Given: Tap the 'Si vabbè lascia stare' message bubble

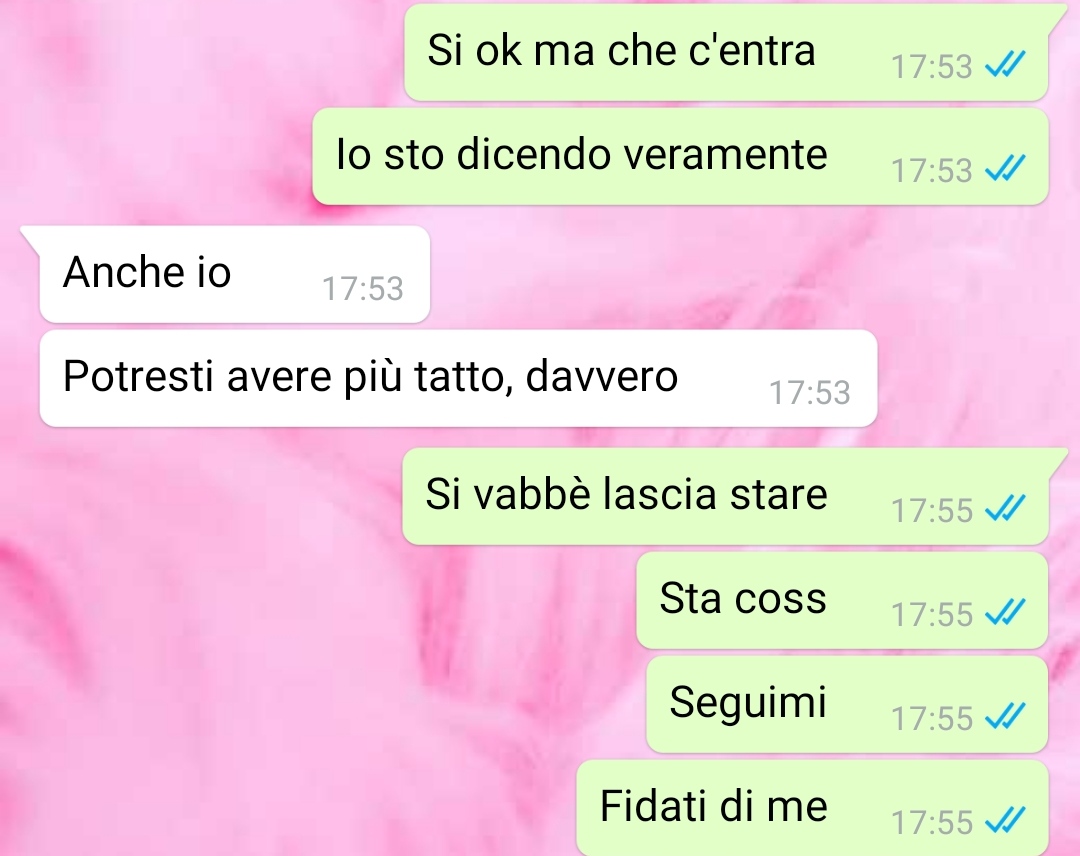Looking at the screenshot, I should [725, 497].
